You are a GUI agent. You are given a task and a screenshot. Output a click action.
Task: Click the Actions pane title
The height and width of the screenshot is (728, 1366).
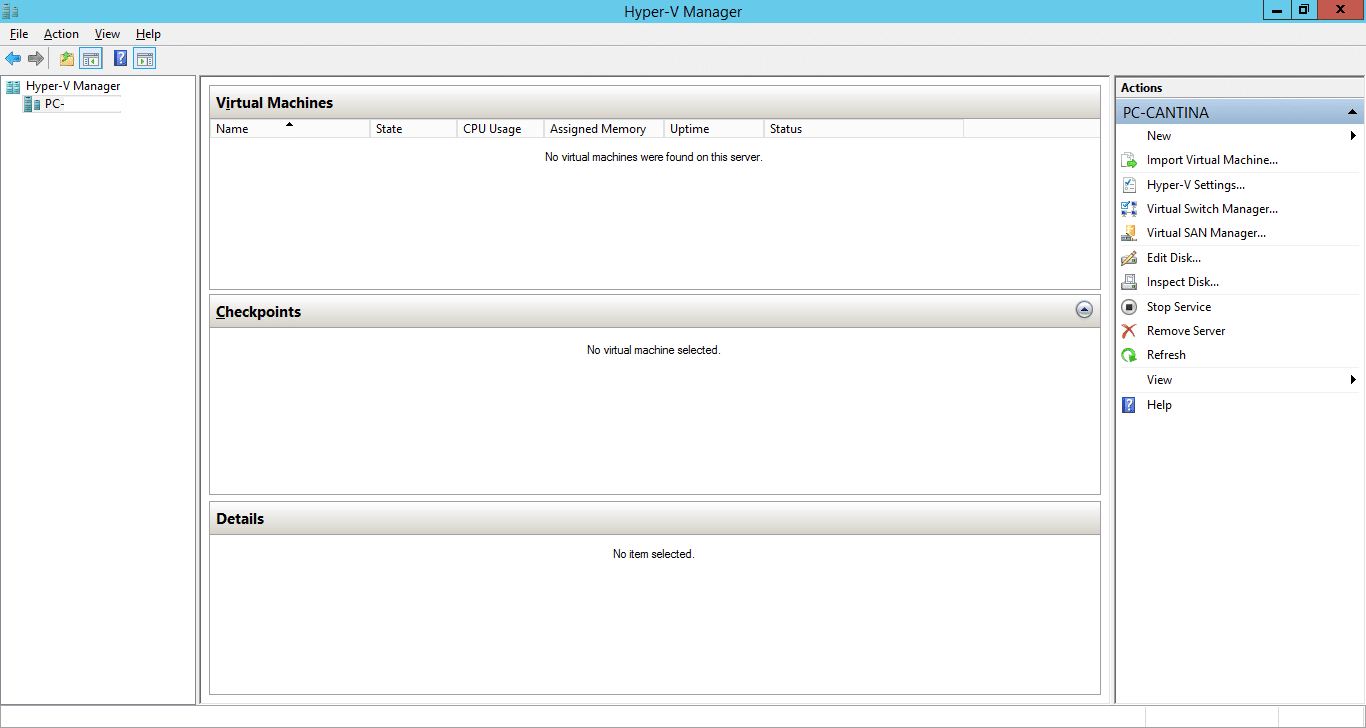1141,88
